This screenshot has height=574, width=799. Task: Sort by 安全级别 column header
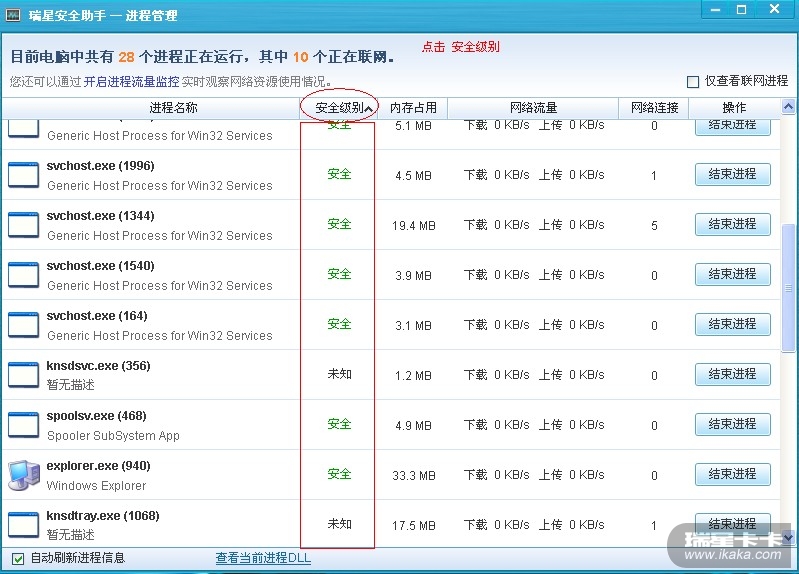339,108
